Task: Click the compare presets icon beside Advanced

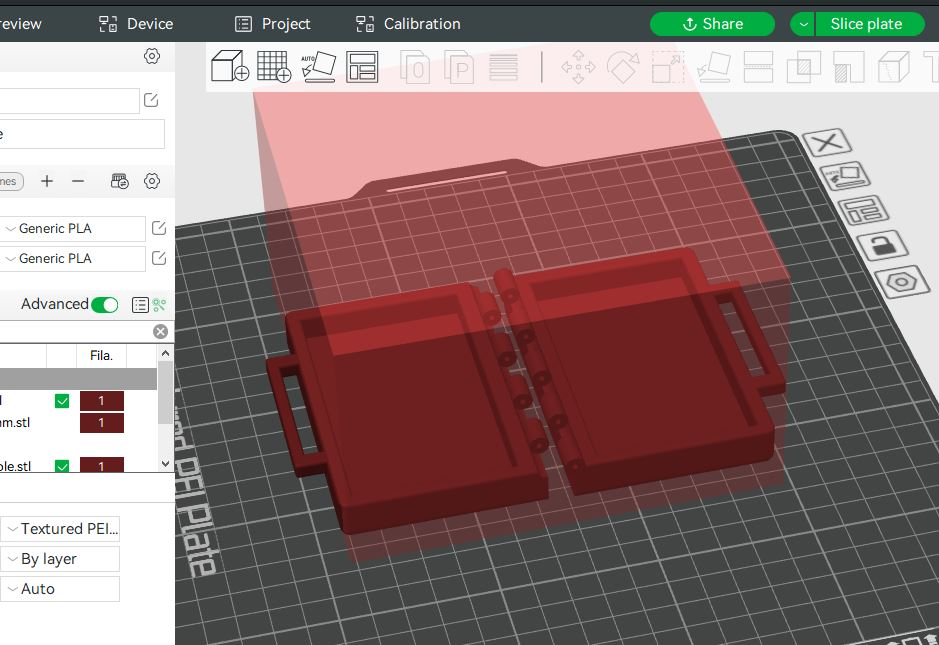Action: coord(159,305)
